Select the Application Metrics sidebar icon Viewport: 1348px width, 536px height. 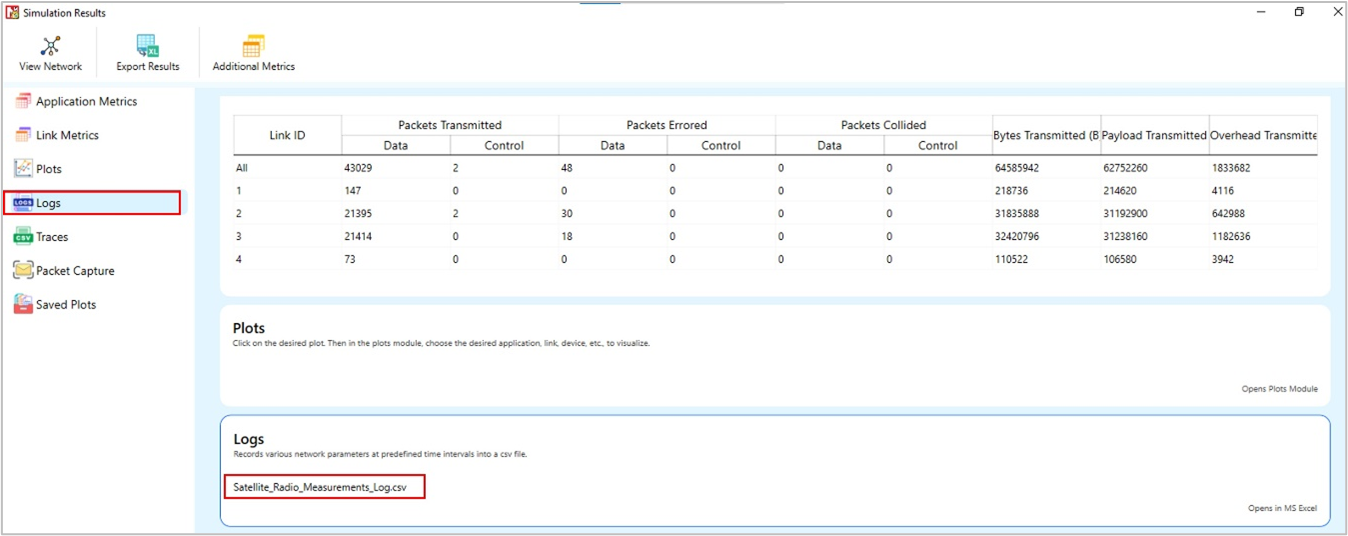23,101
